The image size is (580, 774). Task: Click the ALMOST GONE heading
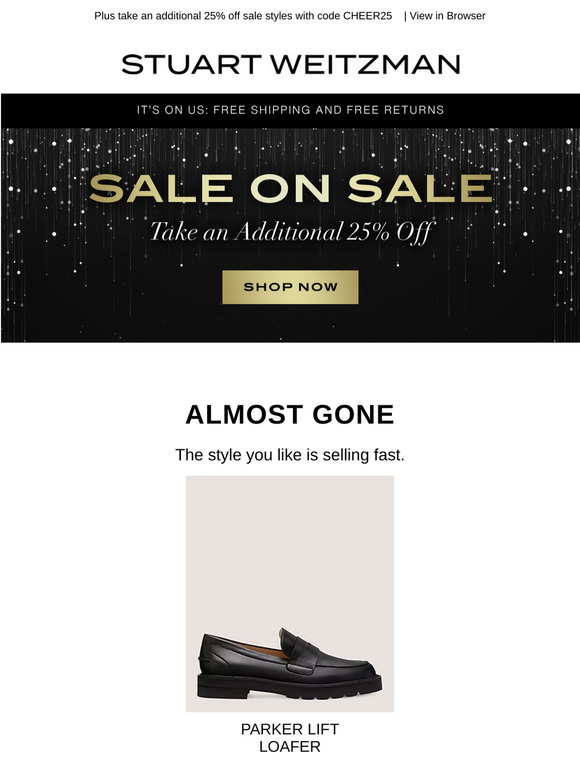[x=290, y=415]
